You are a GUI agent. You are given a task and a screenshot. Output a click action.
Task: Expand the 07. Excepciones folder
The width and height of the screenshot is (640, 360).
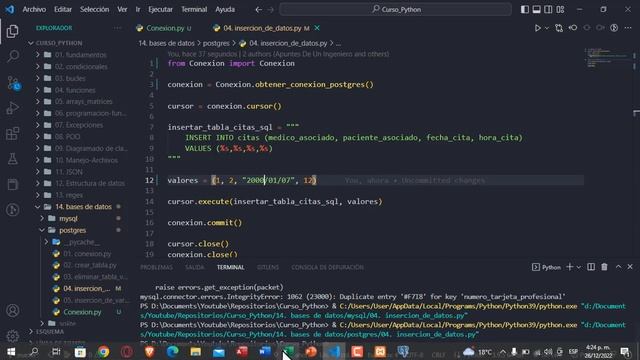[79, 125]
